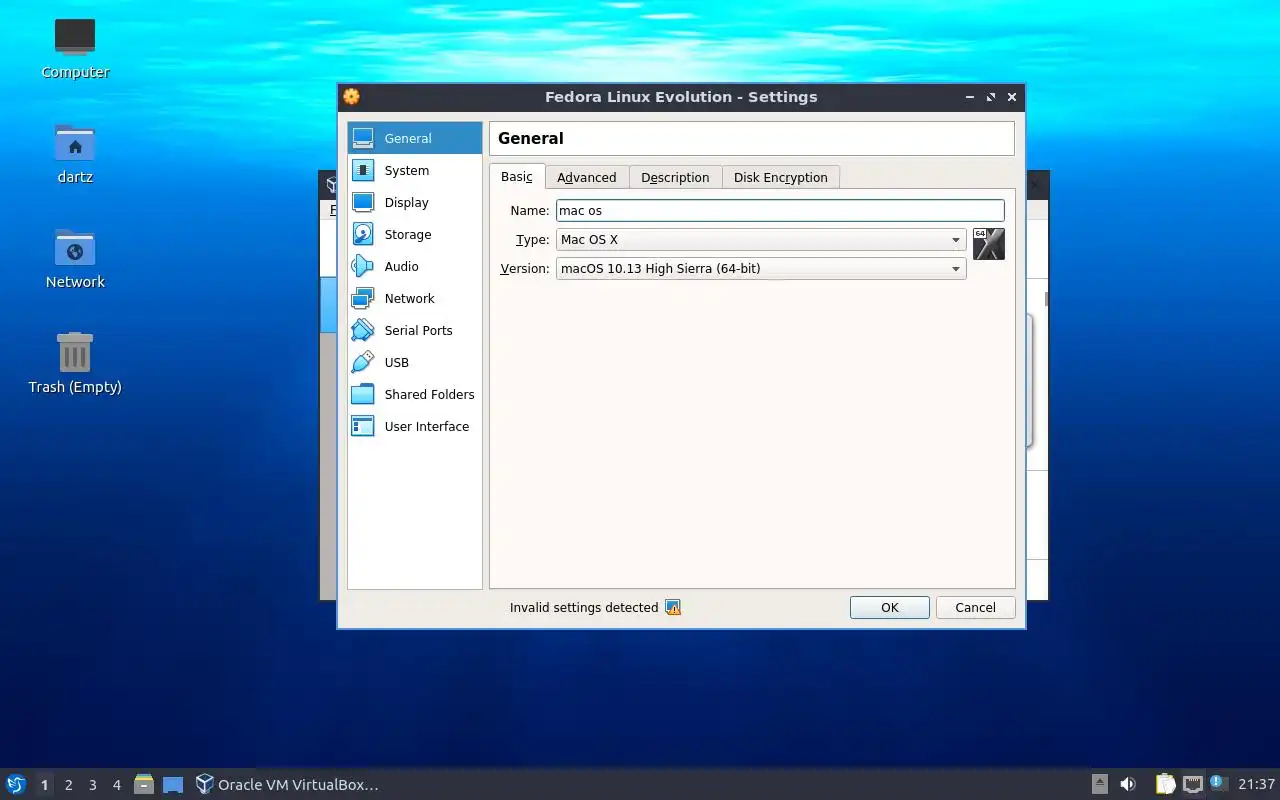Viewport: 1280px width, 800px height.
Task: Open the dartz home folder icon
Action: coord(75,154)
